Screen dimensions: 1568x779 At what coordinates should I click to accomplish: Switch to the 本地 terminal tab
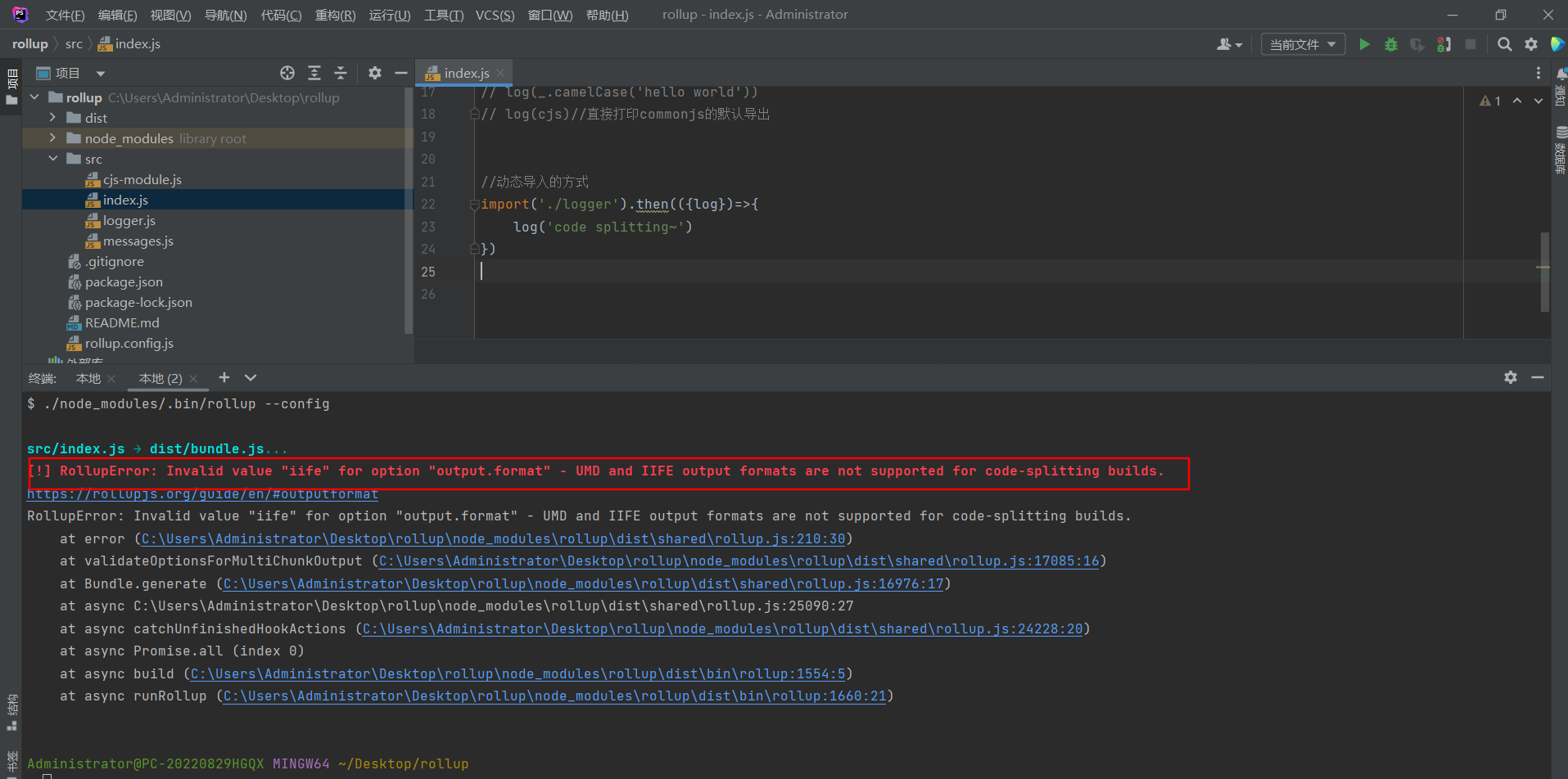pos(88,378)
